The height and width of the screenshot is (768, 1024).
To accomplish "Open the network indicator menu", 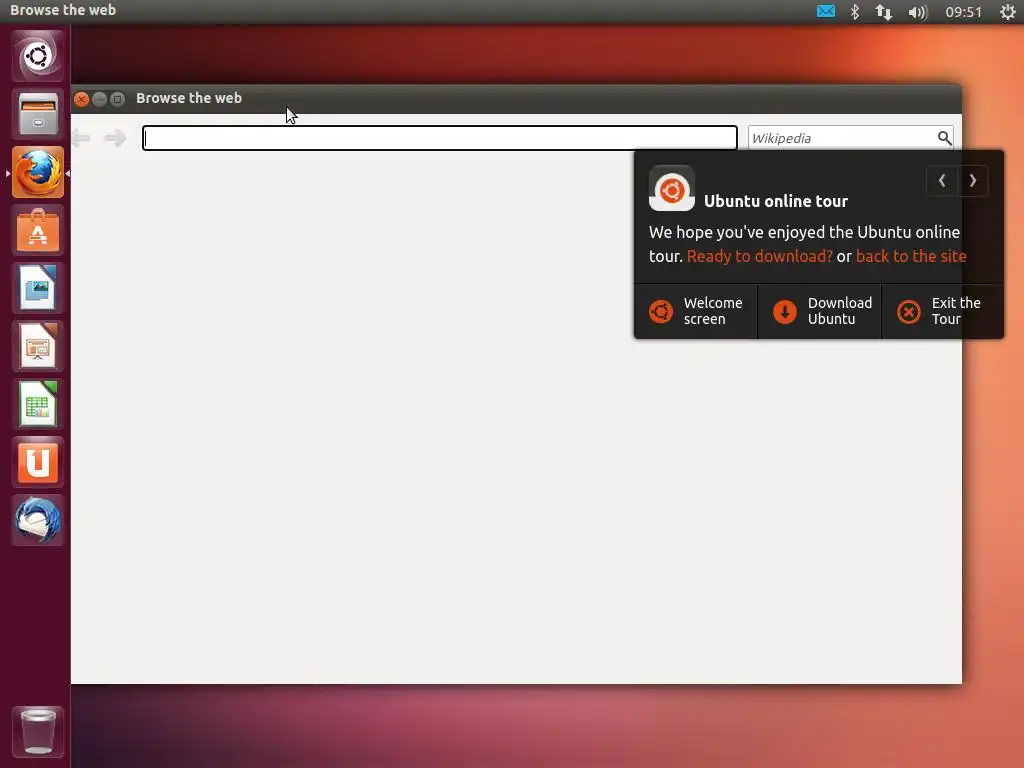I will click(x=884, y=12).
